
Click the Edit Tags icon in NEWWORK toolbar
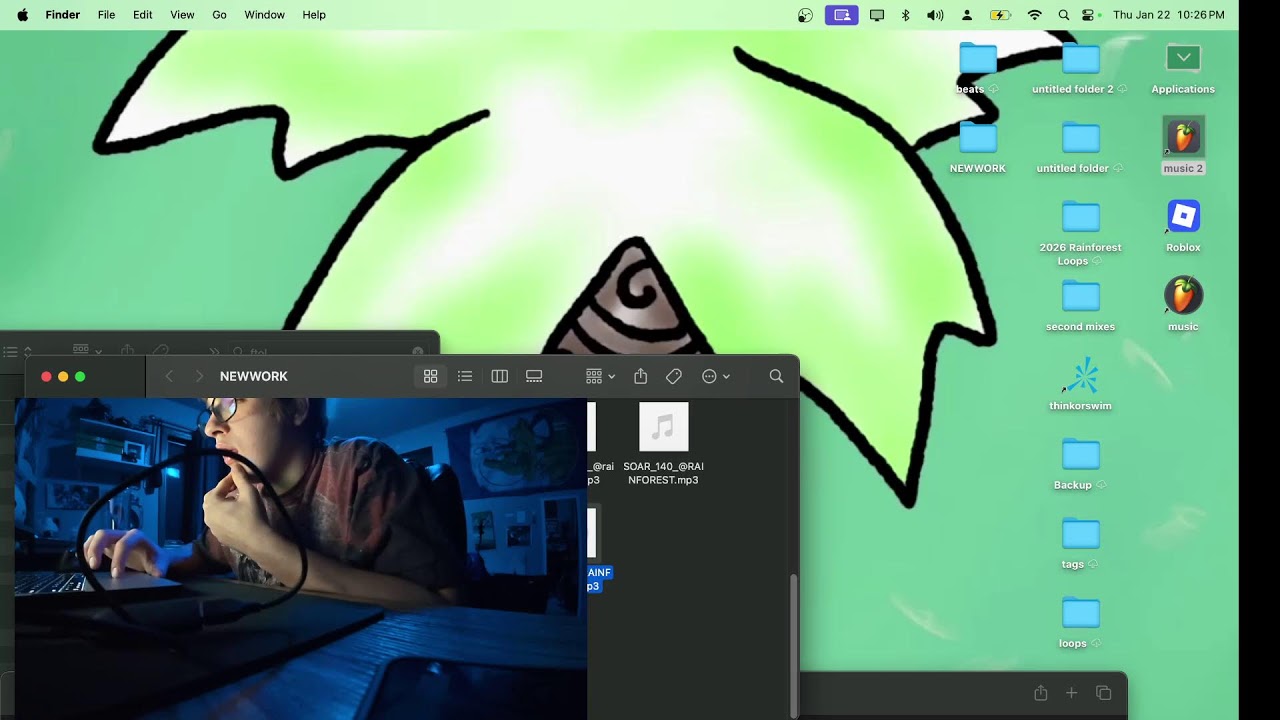[674, 376]
